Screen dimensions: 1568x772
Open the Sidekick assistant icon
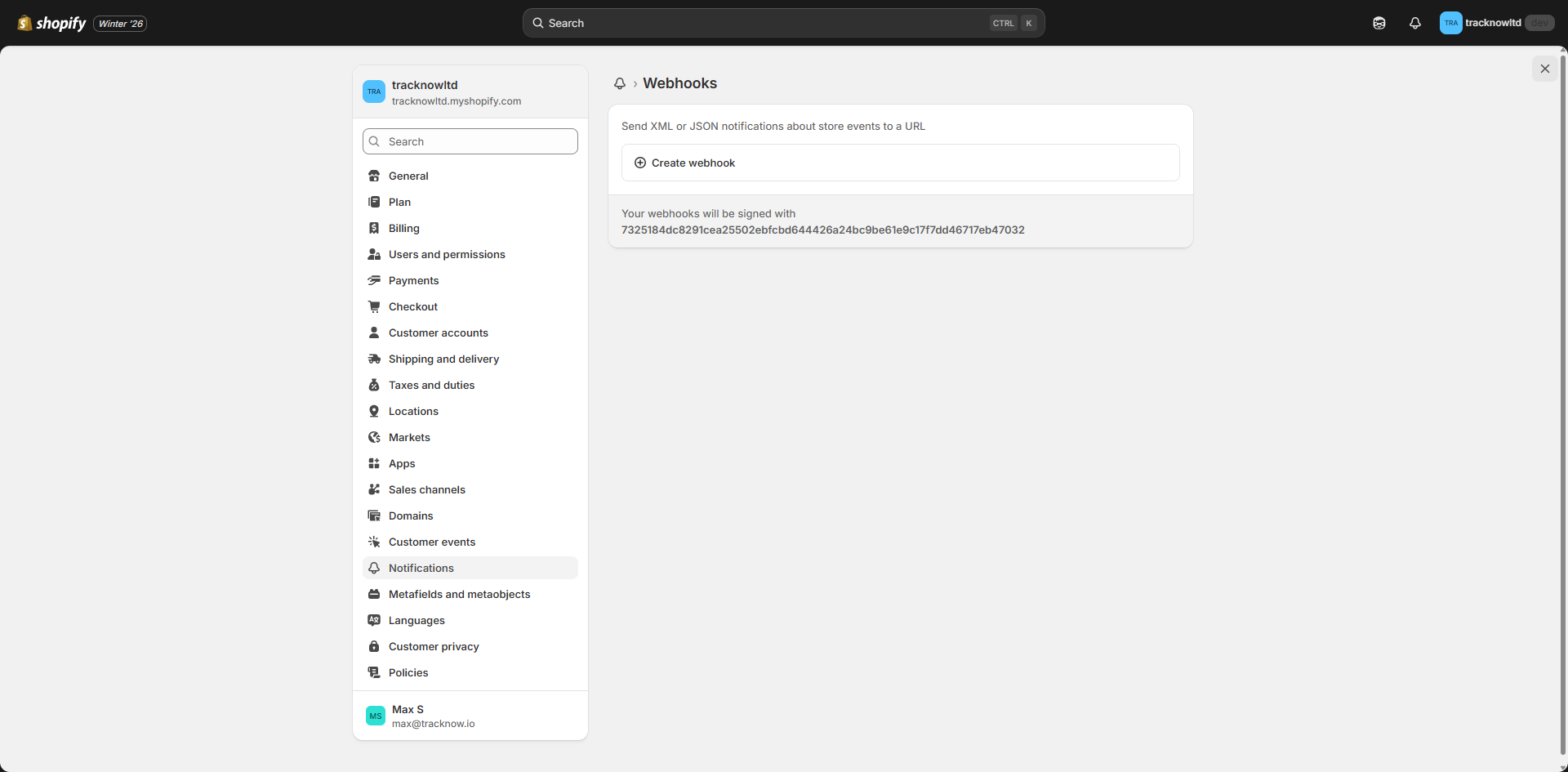click(x=1379, y=23)
